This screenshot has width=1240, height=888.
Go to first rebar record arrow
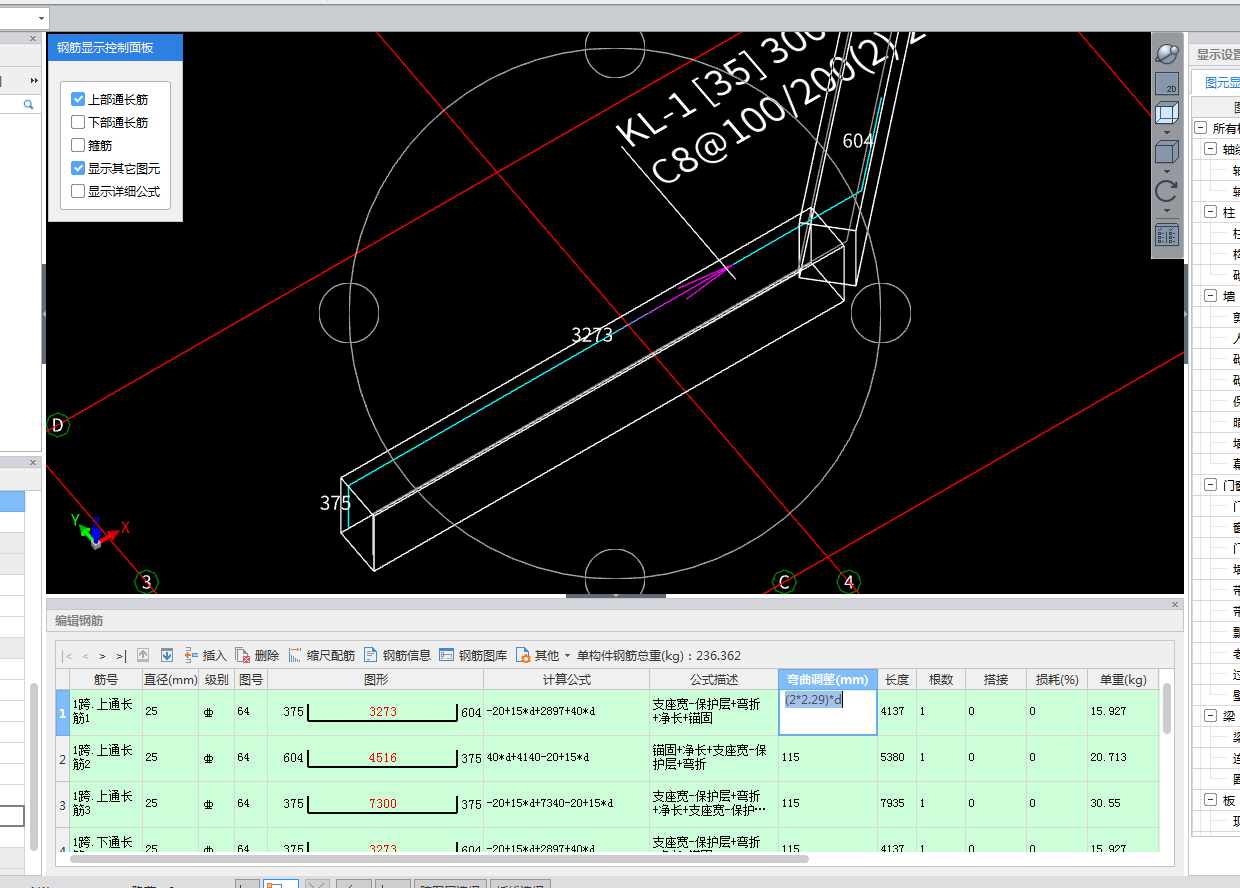[x=68, y=656]
